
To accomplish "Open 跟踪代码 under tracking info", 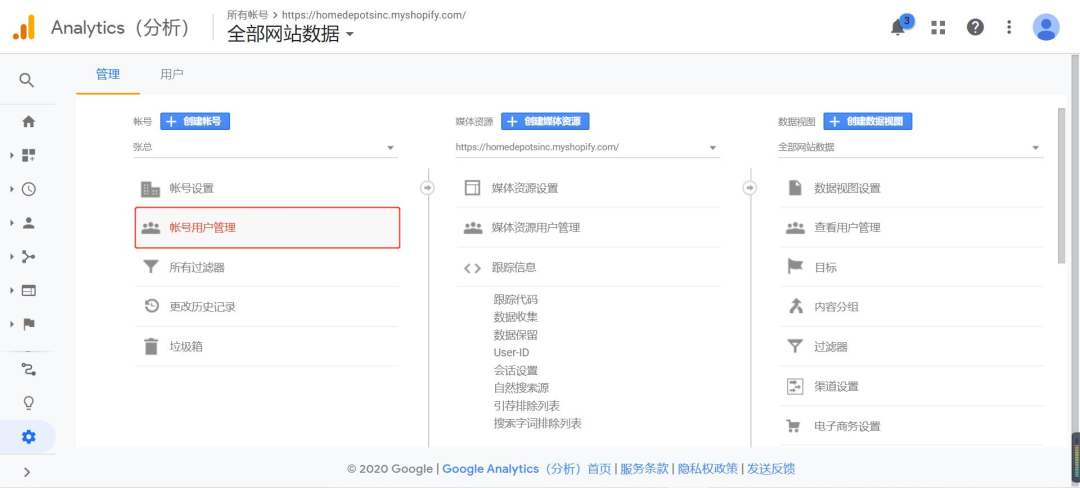I will [x=516, y=299].
